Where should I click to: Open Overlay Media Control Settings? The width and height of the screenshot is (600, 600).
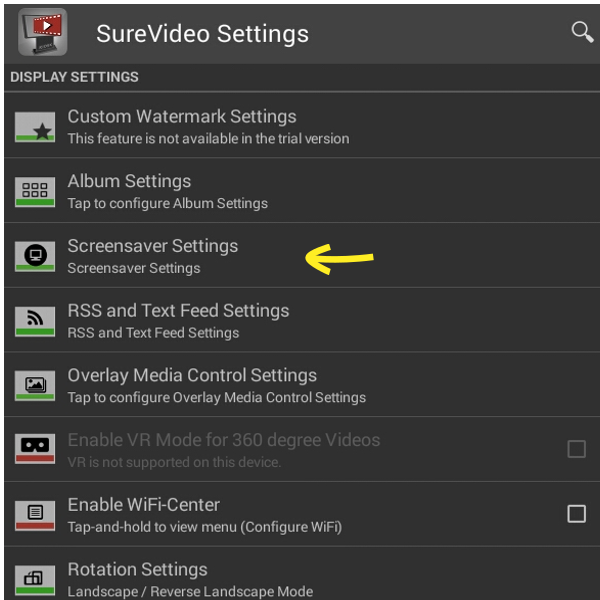[x=302, y=385]
